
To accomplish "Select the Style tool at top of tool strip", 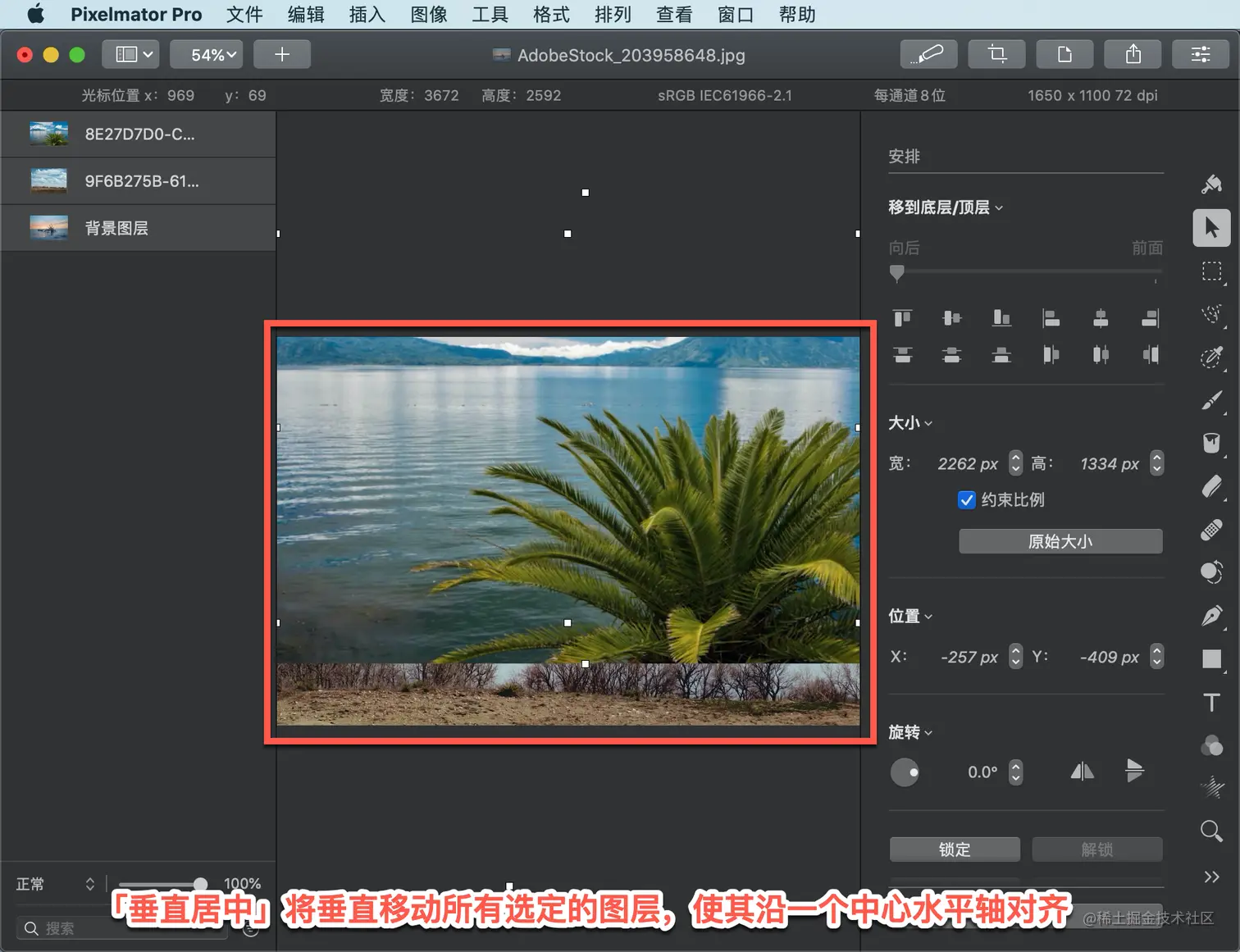I will [x=1211, y=184].
